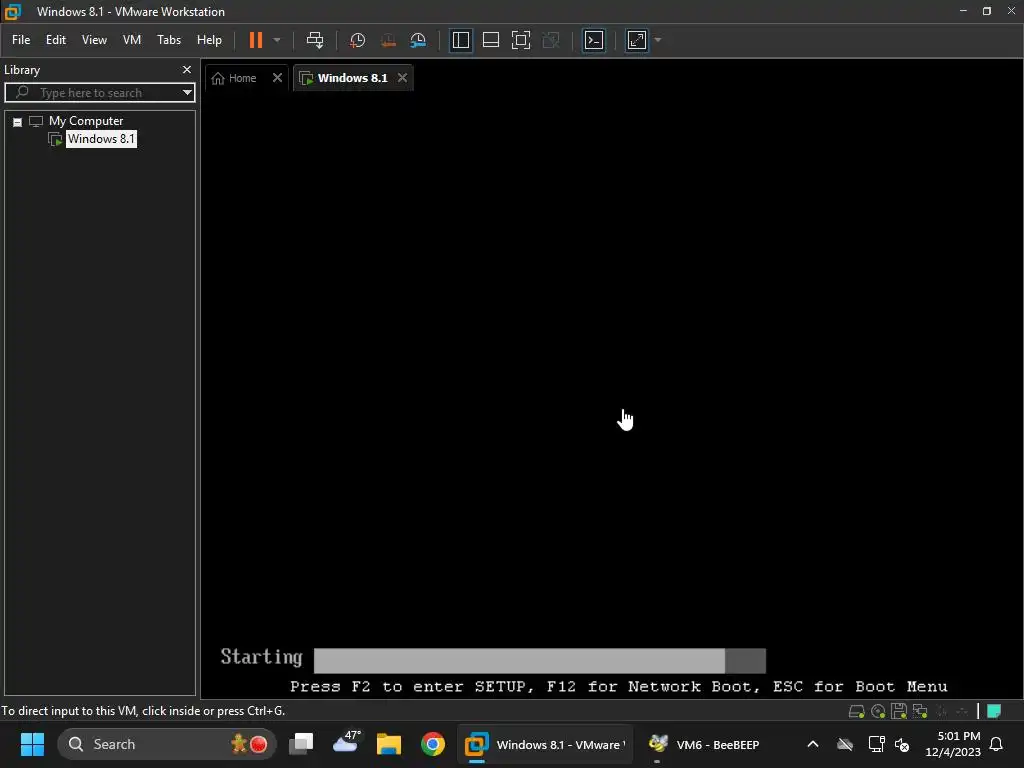Click the USB device status icon
This screenshot has height=768, width=1024.
(x=962, y=711)
